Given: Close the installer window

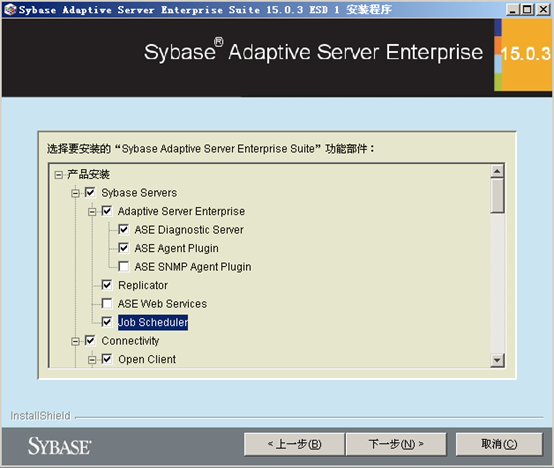Looking at the screenshot, I should pos(543,10).
